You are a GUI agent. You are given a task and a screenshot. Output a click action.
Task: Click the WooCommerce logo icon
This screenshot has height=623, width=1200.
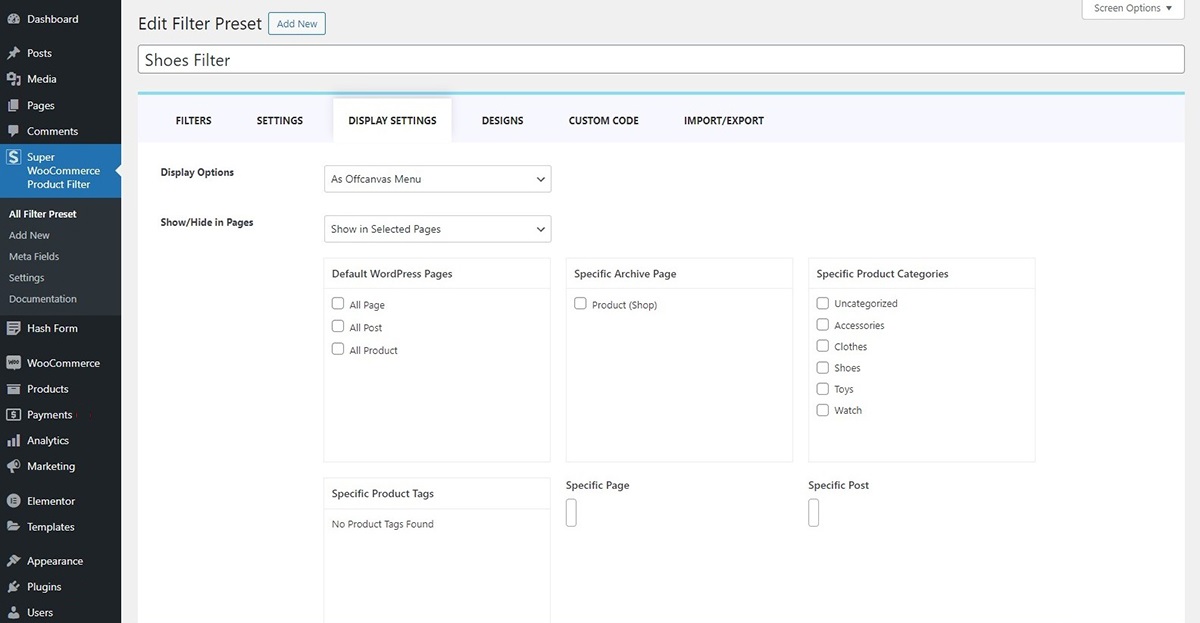point(13,363)
